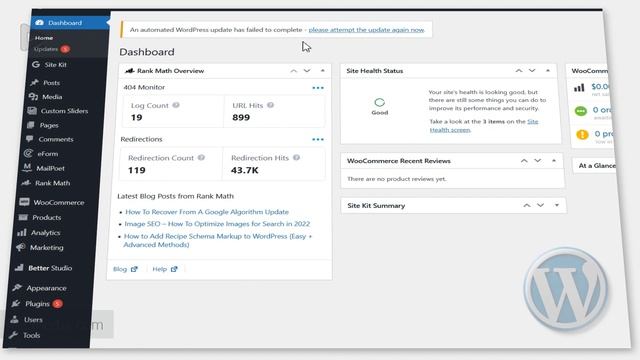This screenshot has height=360, width=640.
Task: Move Site Health Status widget down
Action: [x=532, y=71]
